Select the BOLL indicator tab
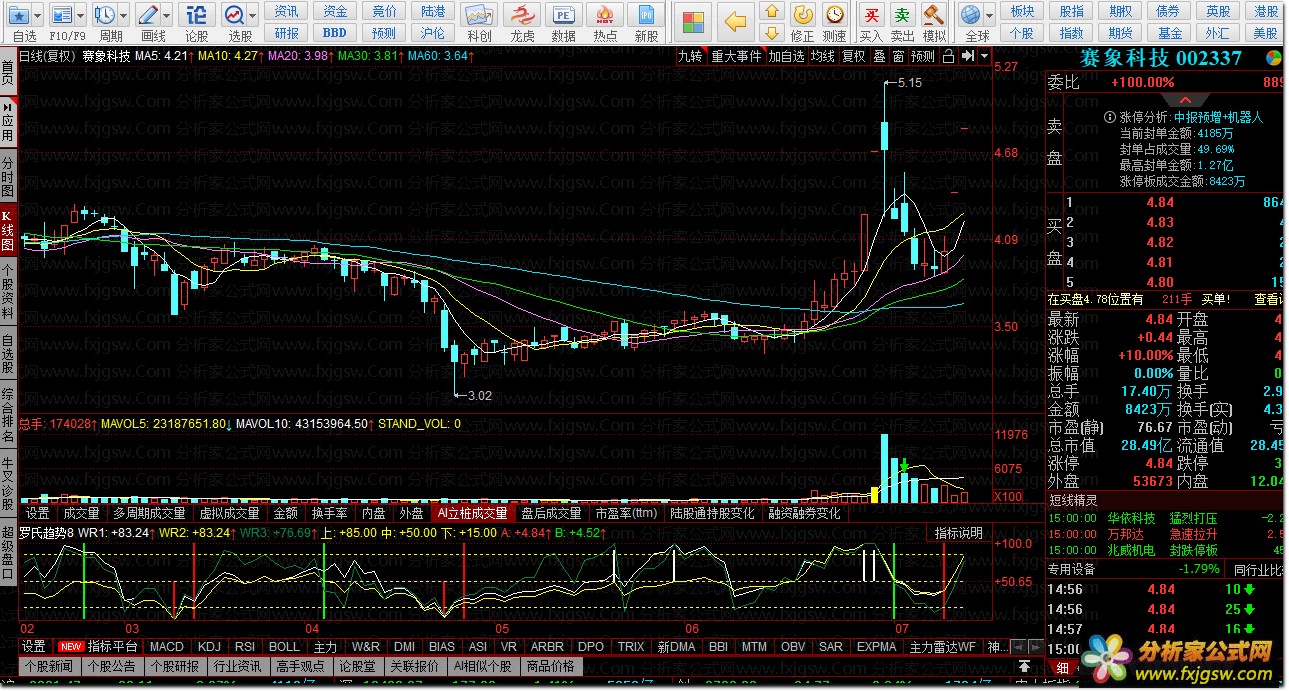The height and width of the screenshot is (691, 1289). (284, 647)
